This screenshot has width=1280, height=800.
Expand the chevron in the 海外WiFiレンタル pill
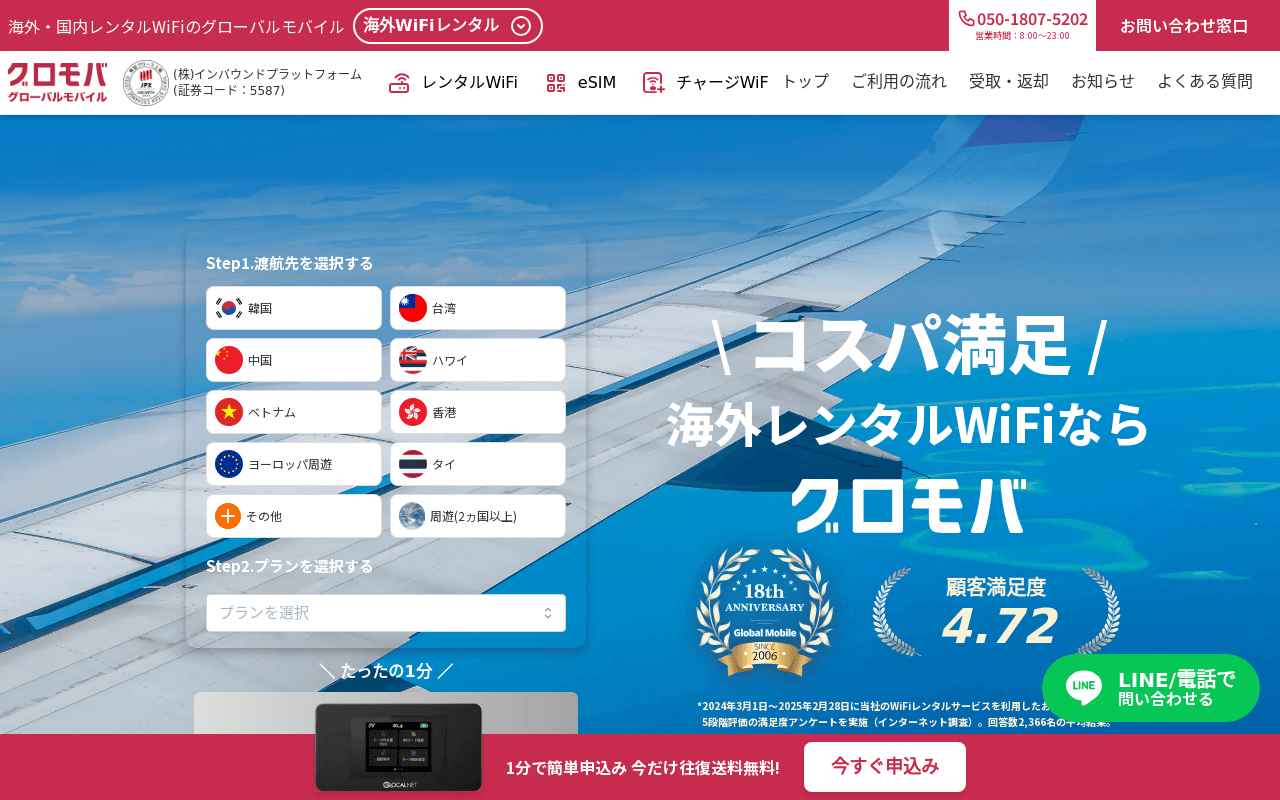(x=521, y=26)
